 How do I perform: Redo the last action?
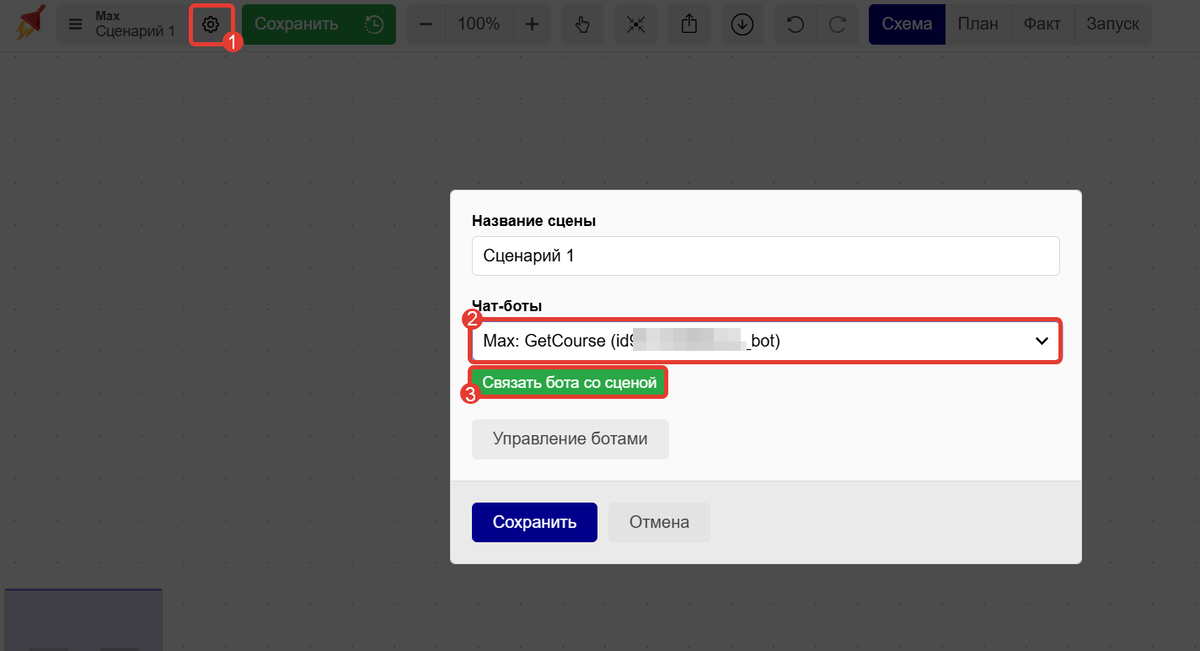tap(838, 23)
